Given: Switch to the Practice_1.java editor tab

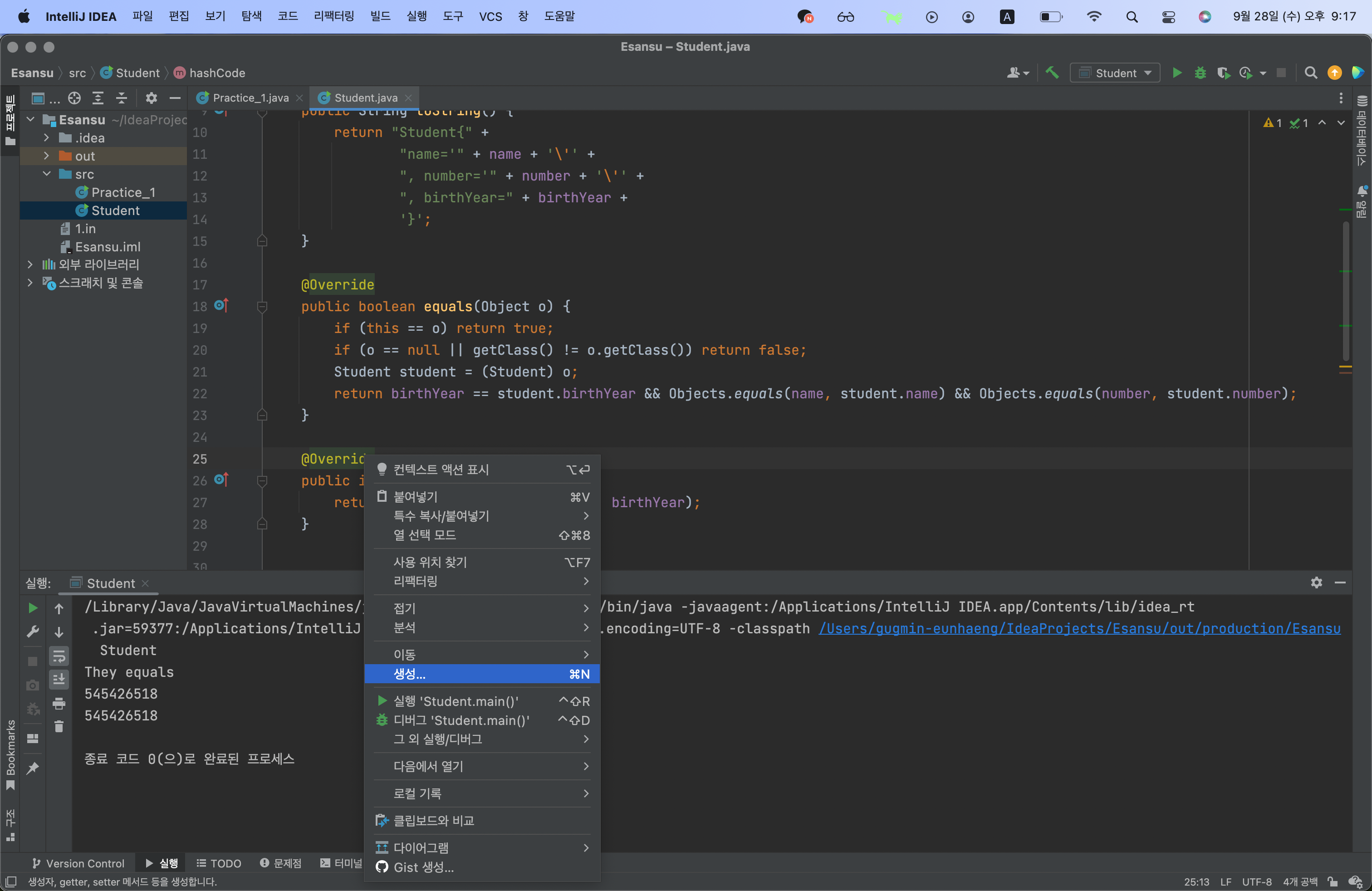Looking at the screenshot, I should click(x=250, y=98).
